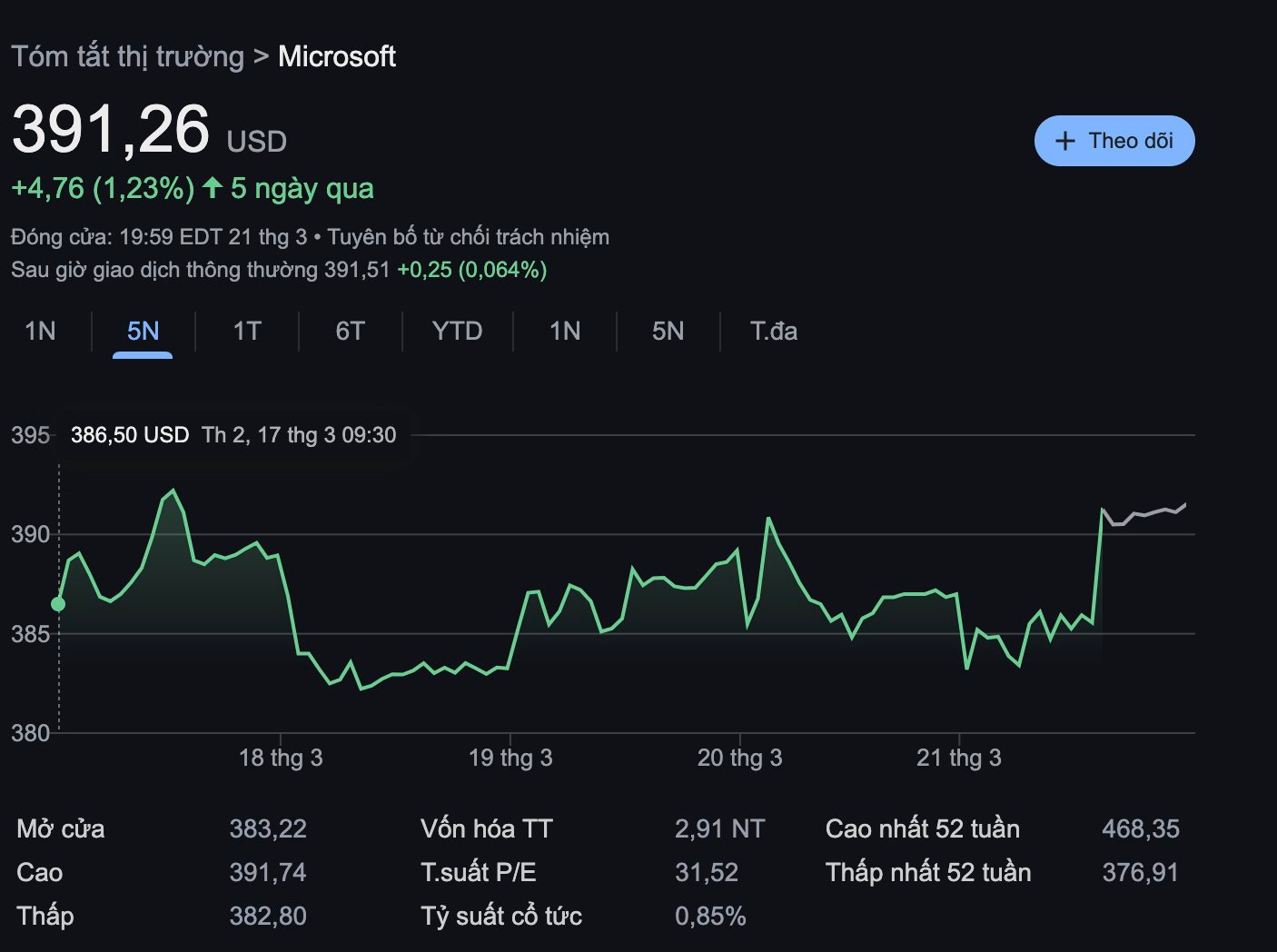
Task: Switch to the YTD tab
Action: tap(457, 331)
